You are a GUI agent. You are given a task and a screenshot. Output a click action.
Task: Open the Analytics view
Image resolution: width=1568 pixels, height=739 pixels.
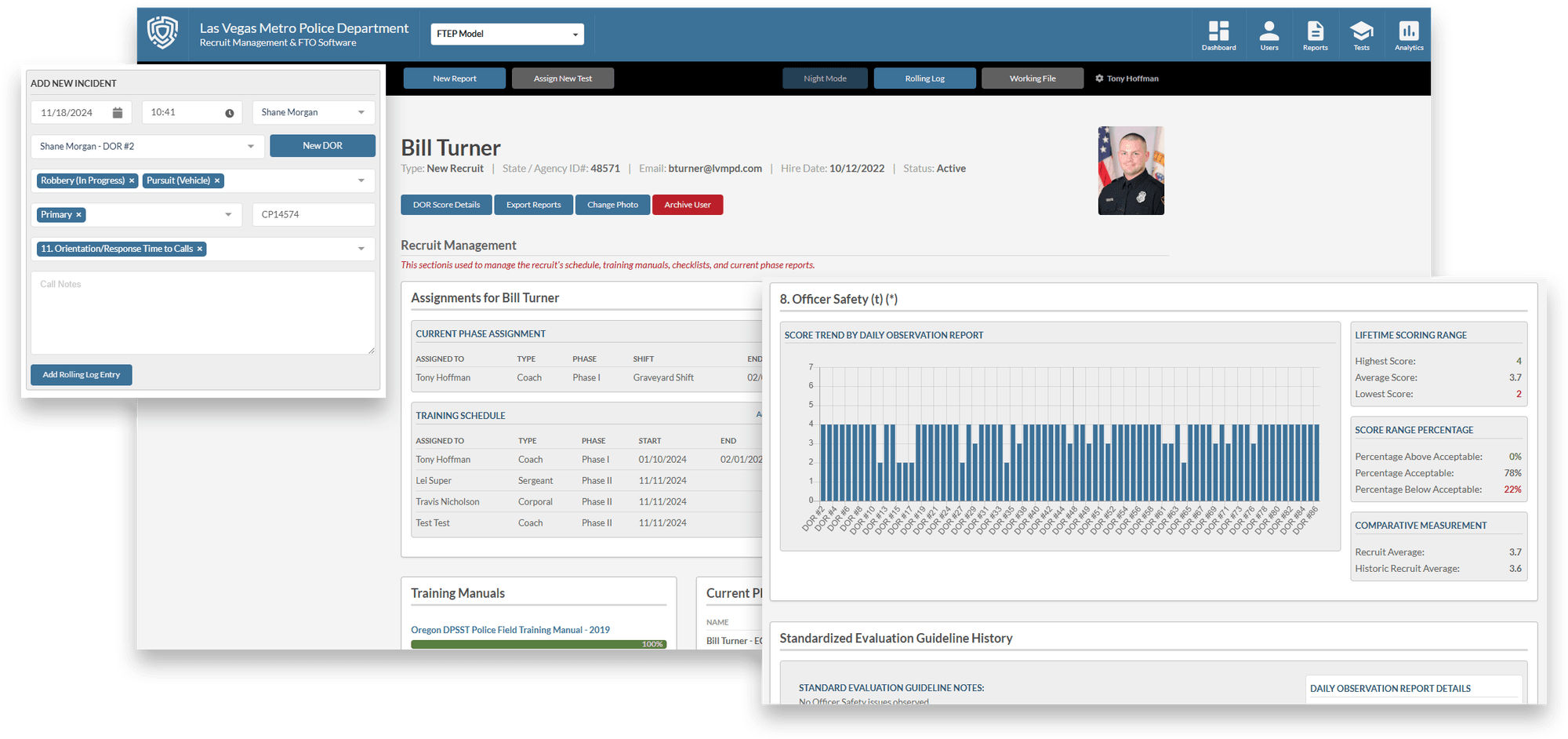click(1408, 34)
